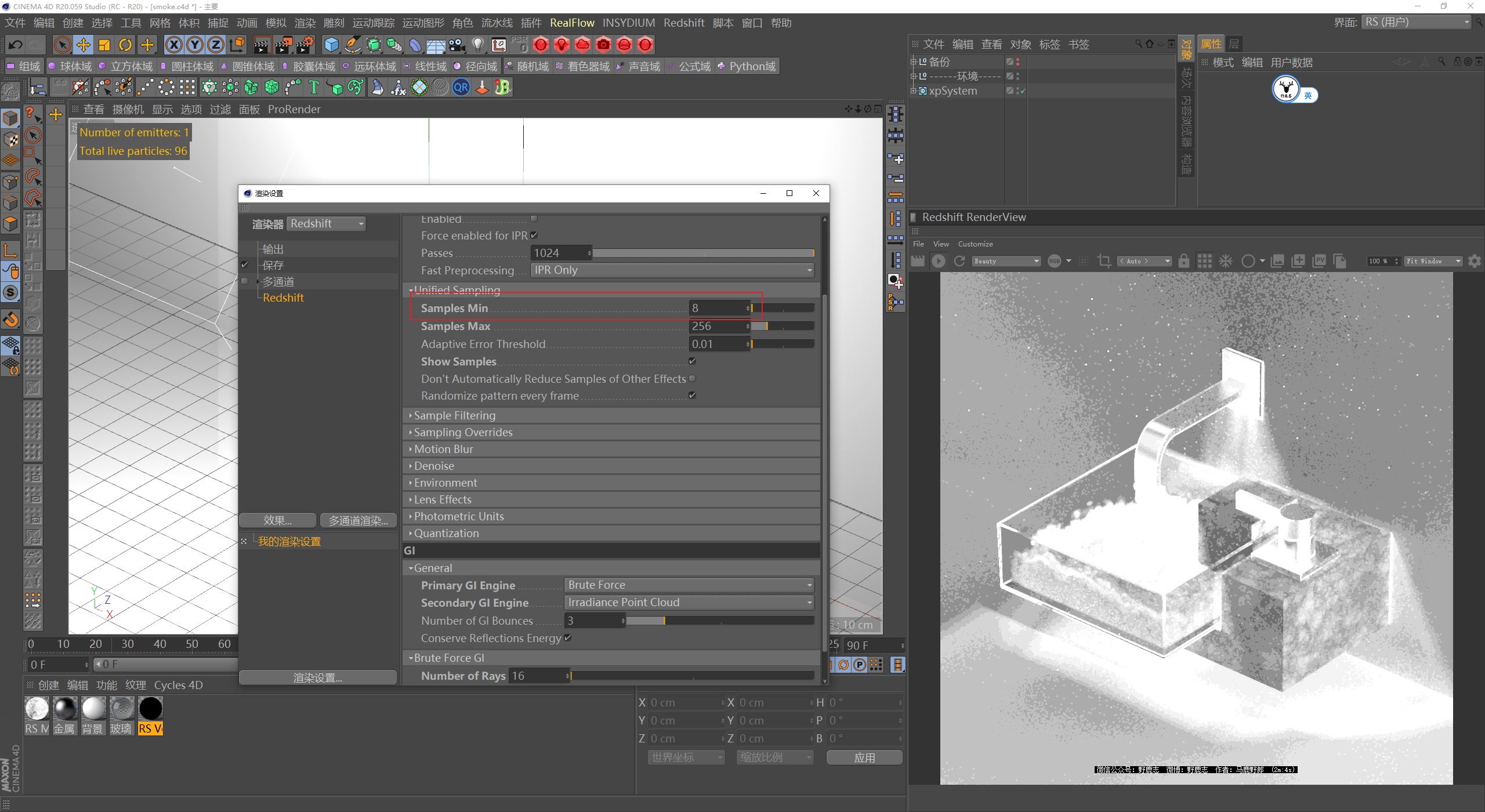Click the 多通道渲染... button

358,520
